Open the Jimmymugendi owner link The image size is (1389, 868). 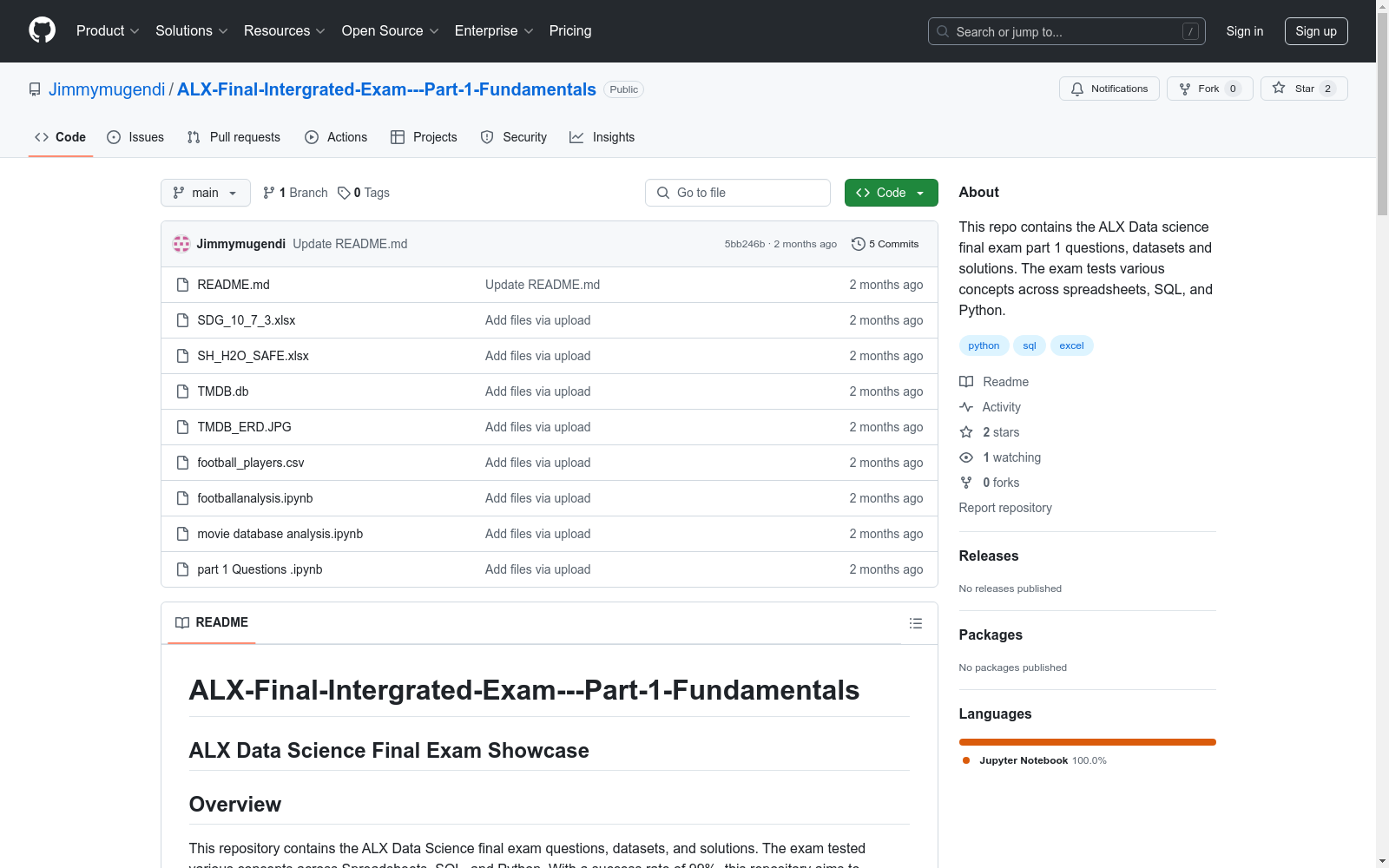click(x=107, y=89)
